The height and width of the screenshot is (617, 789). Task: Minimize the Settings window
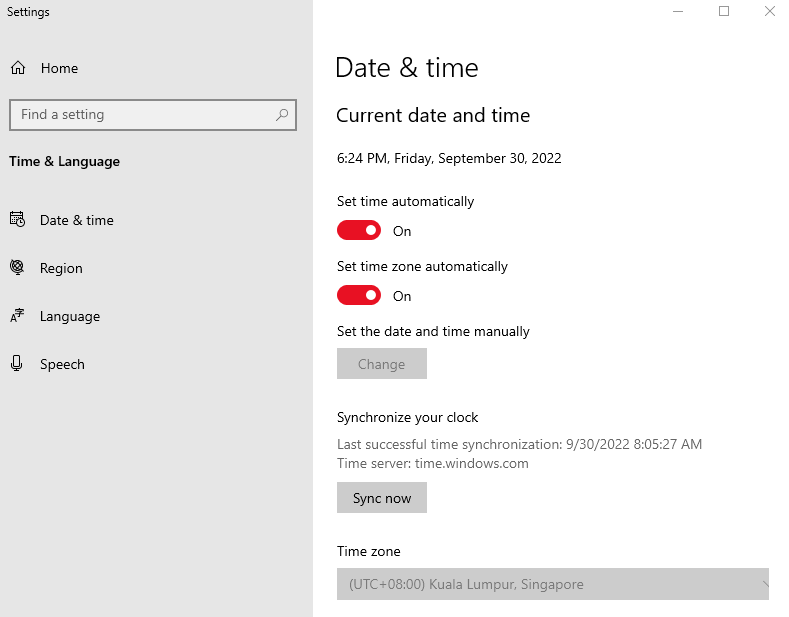[x=678, y=11]
